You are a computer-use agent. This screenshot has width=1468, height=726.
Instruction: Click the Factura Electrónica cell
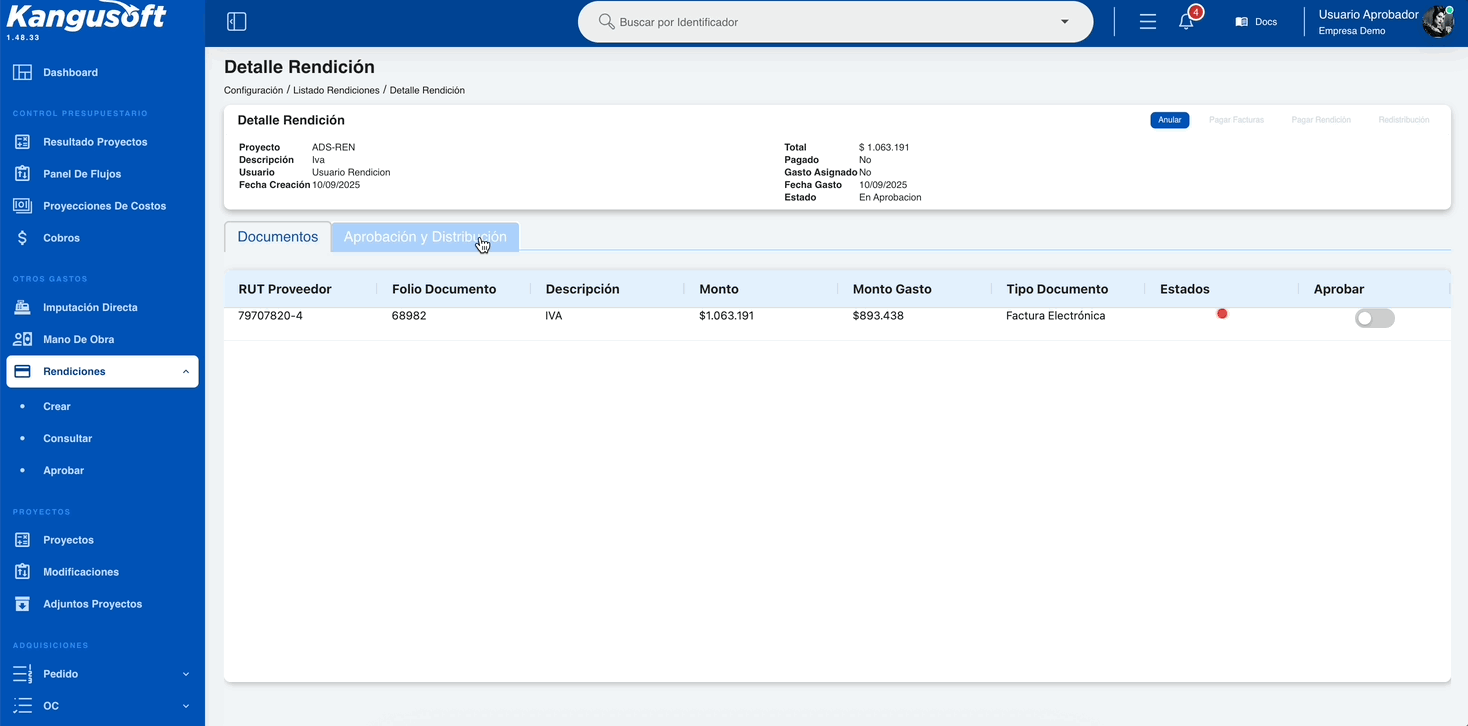coord(1056,316)
